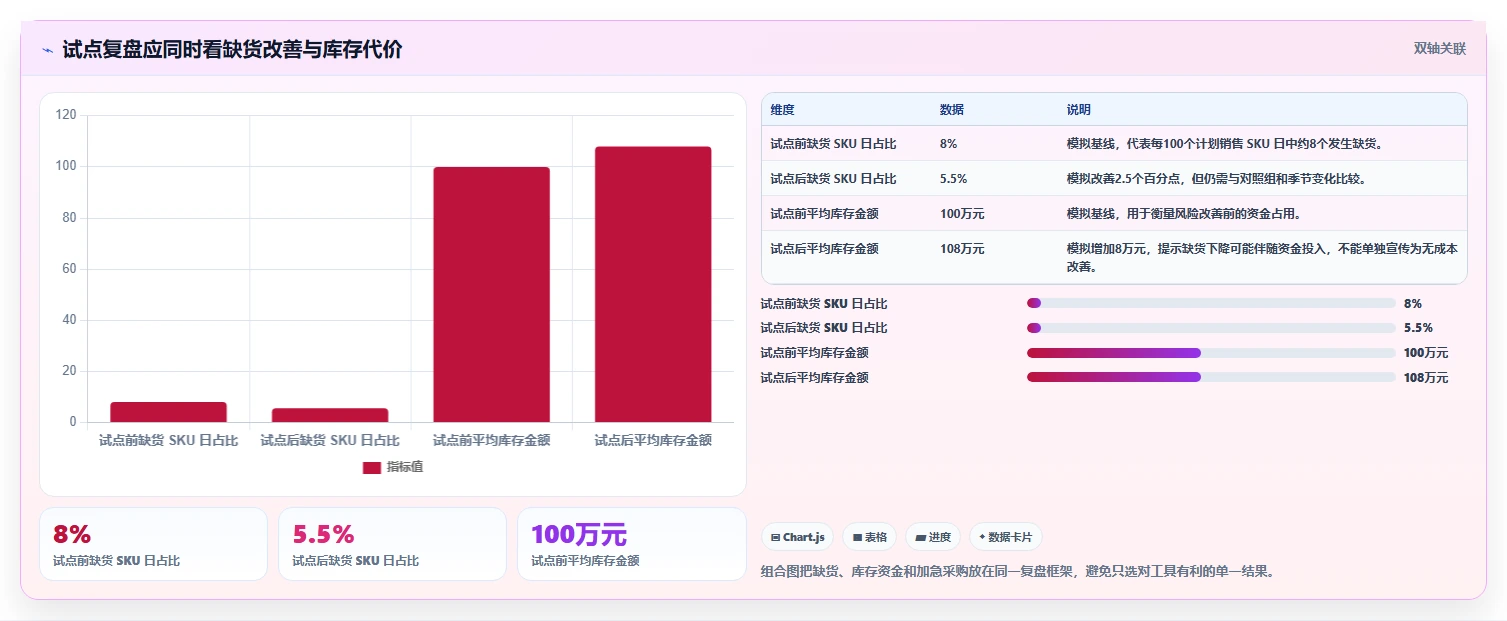Click the icon inside the Chart.js chip
Image resolution: width=1507 pixels, height=621 pixels.
click(x=775, y=537)
